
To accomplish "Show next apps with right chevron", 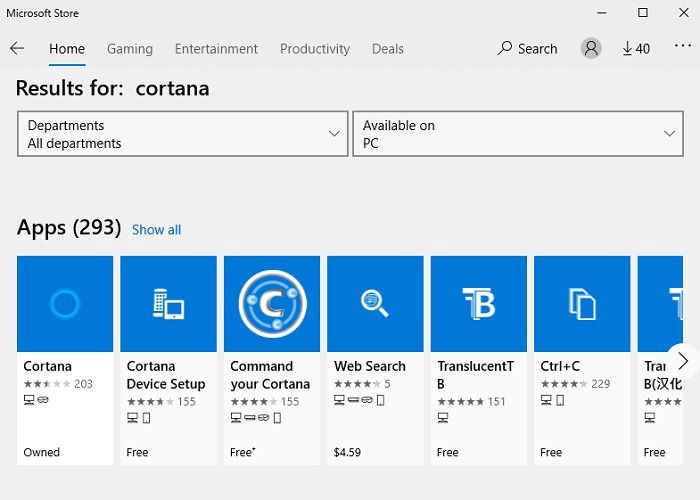I will click(683, 361).
